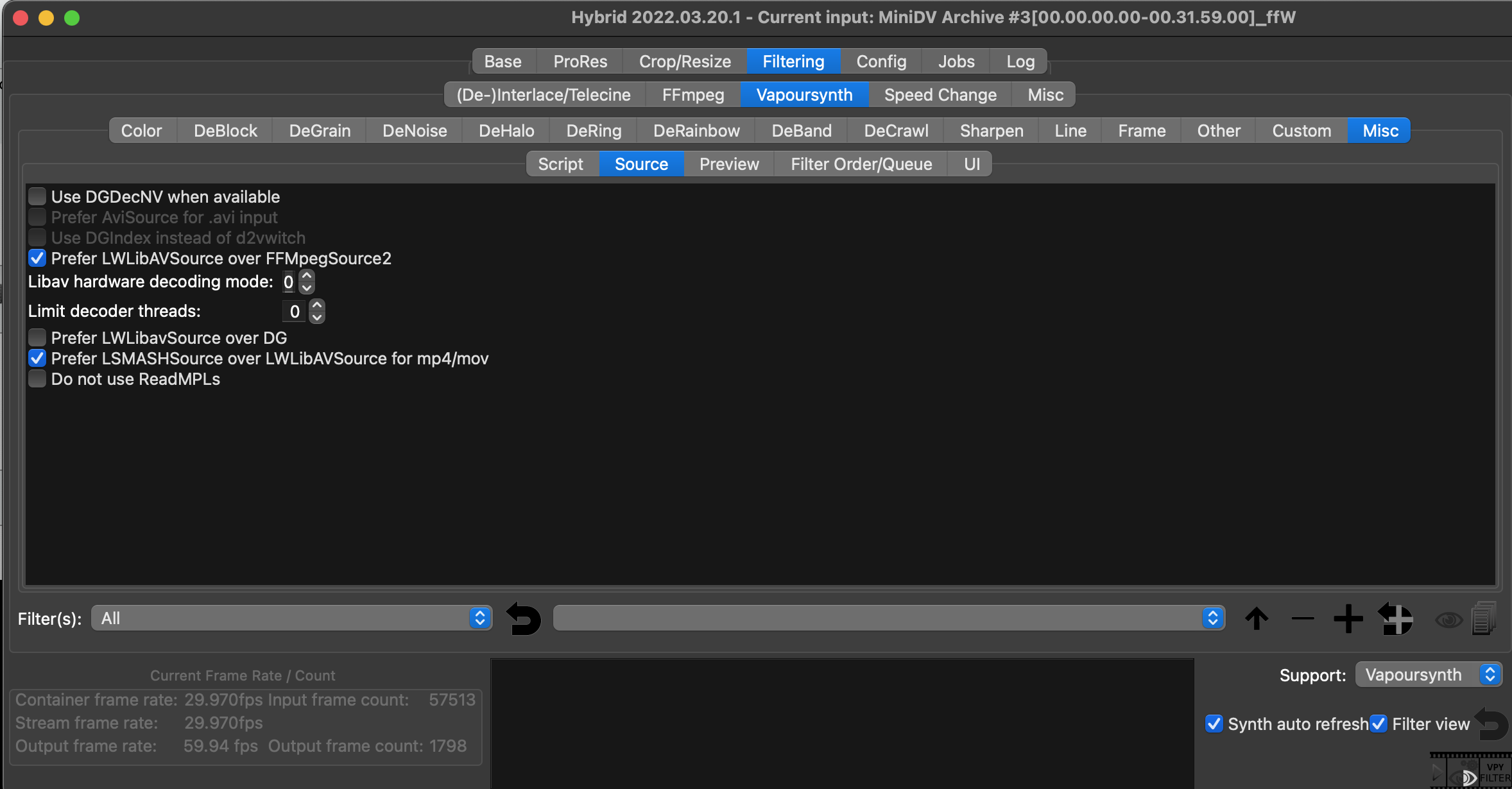
Task: Open the Filter(s) All dropdown
Action: pyautogui.click(x=291, y=618)
